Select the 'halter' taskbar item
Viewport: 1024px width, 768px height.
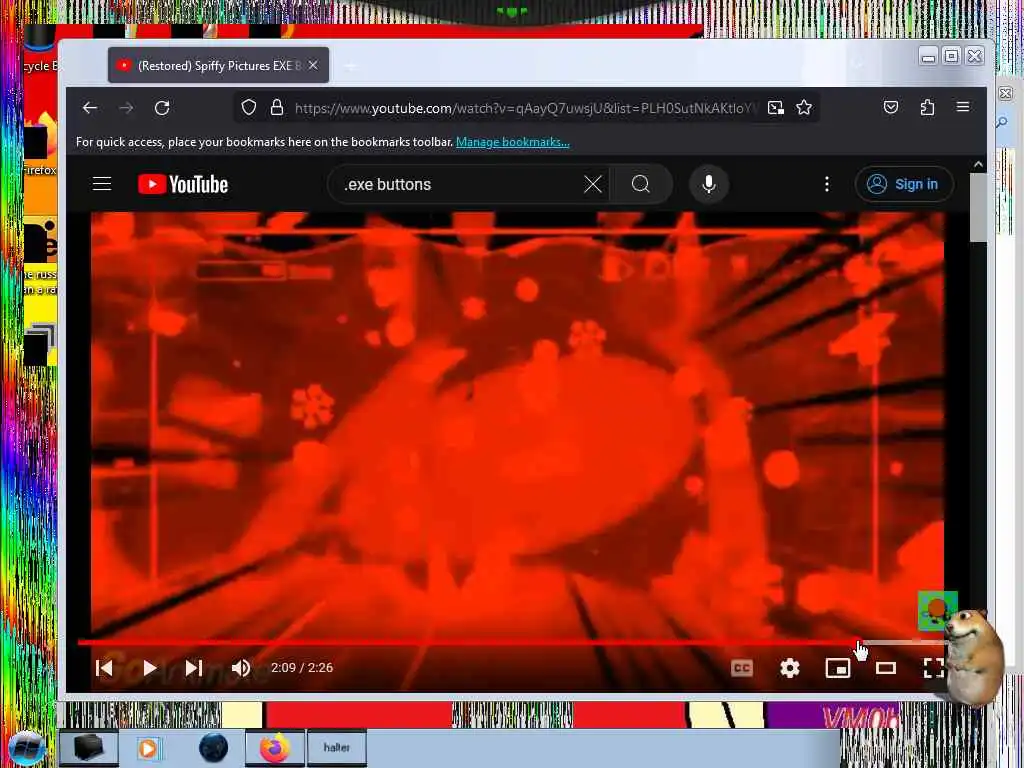coord(336,748)
